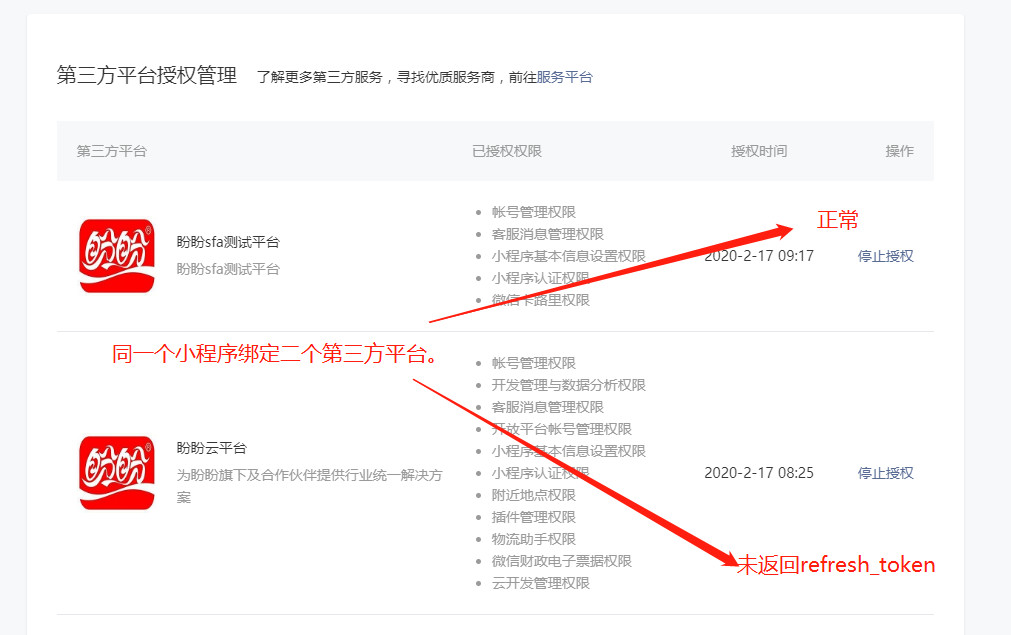Screen dimensions: 1011x635
Task: Select the bold 盼盼sfa测试平台 platform name
Action: [228, 242]
